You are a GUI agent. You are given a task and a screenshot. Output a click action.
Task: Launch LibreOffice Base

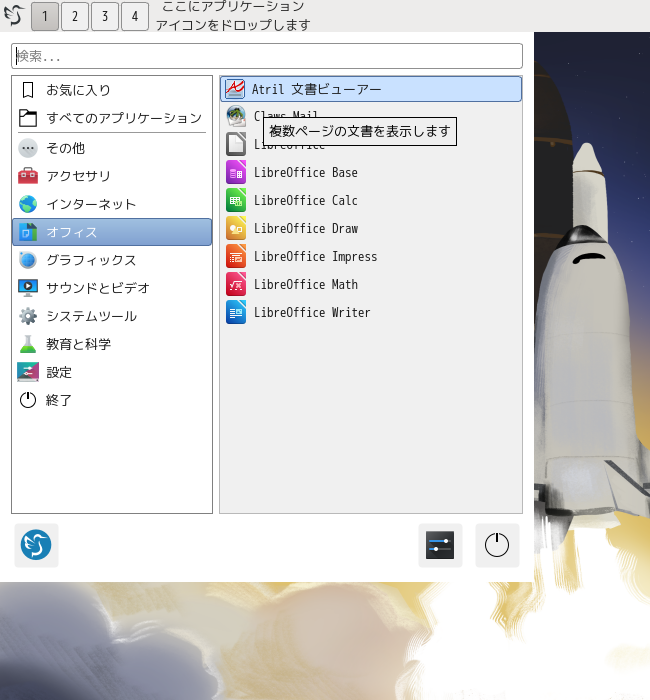click(x=371, y=173)
